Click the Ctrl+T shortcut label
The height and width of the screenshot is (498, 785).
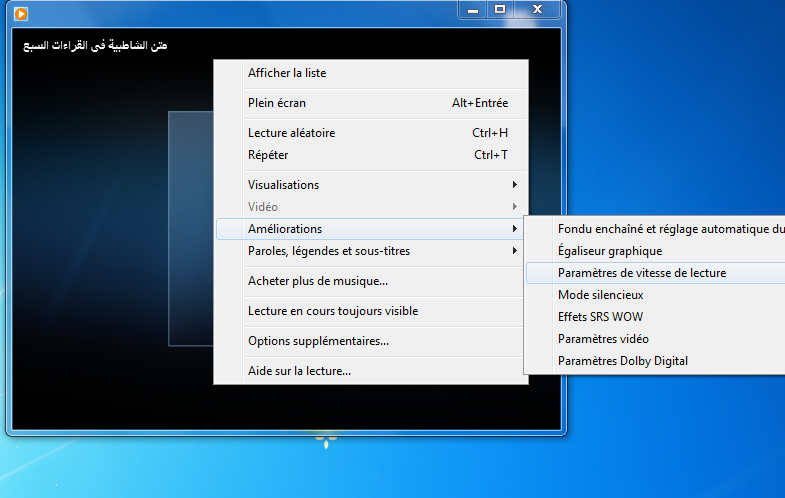click(x=491, y=155)
